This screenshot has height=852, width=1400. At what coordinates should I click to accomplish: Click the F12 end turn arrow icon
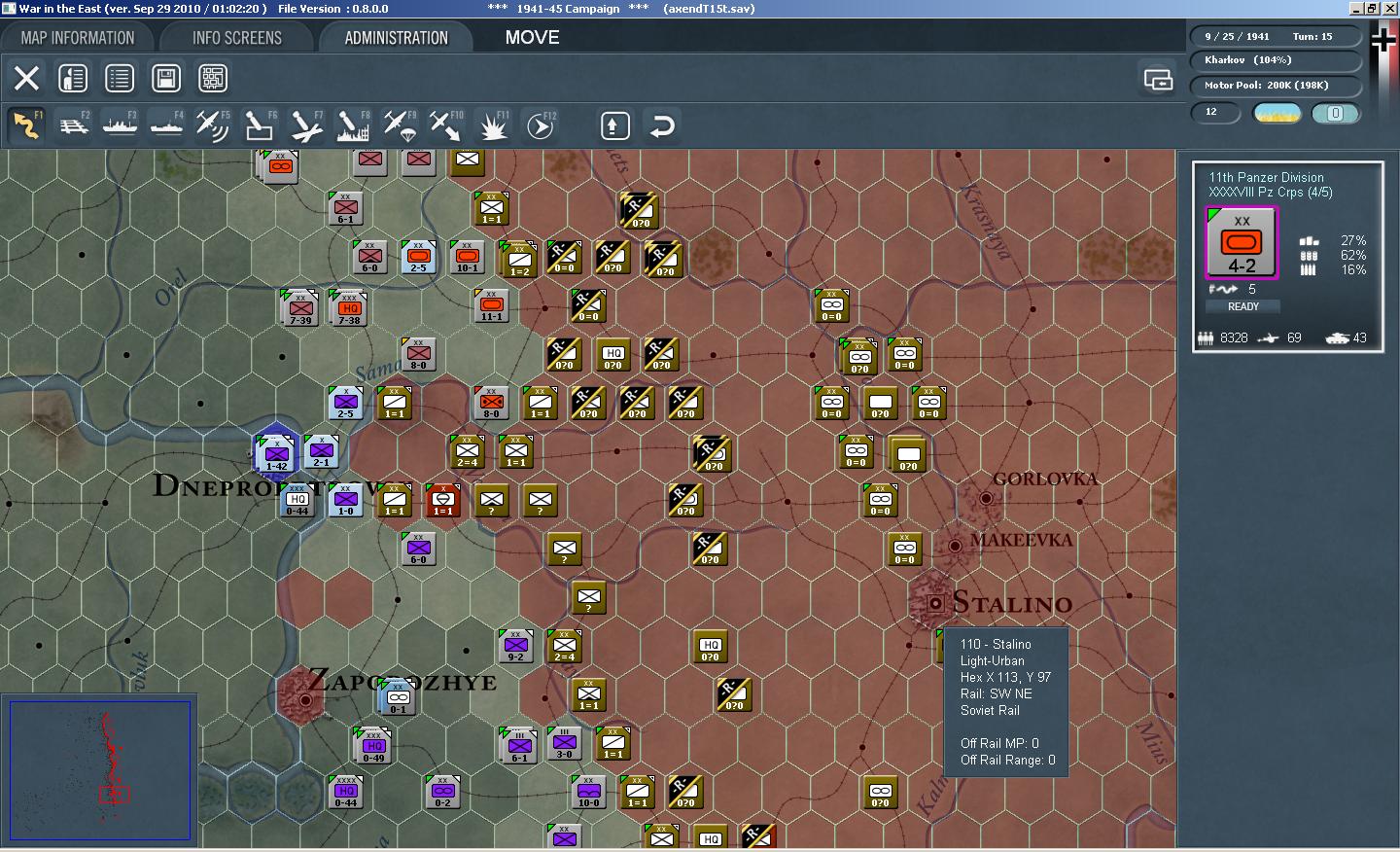pos(540,125)
